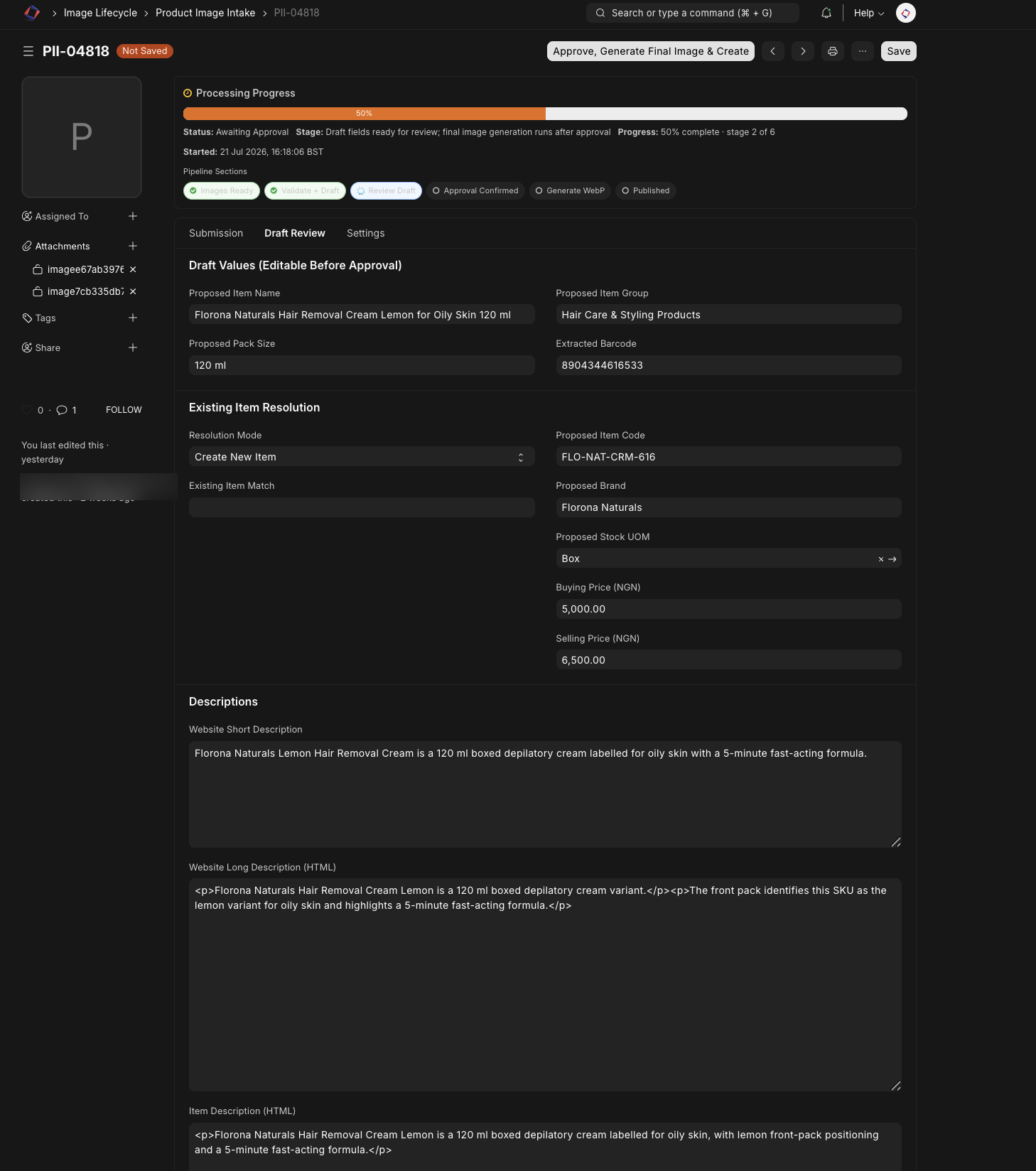Clear the Proposed Stock UOM value
The width and height of the screenshot is (1036, 1171).
click(881, 559)
